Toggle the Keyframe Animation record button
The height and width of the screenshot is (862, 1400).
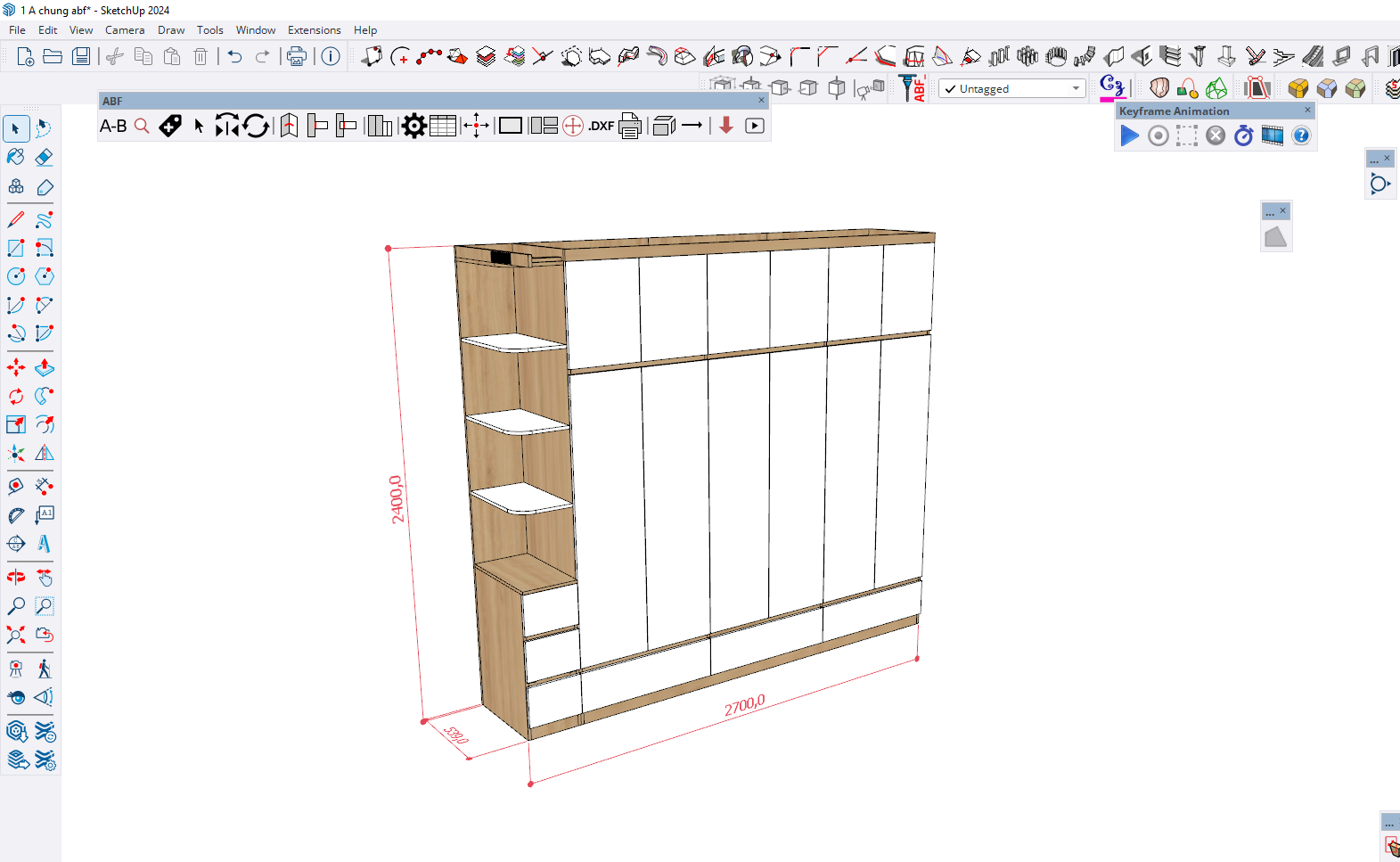(1158, 135)
